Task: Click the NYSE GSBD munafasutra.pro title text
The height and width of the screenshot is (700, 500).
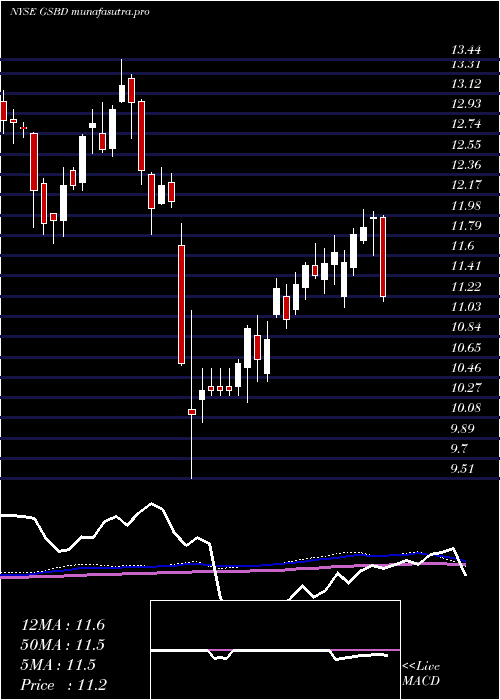Action: (x=79, y=12)
